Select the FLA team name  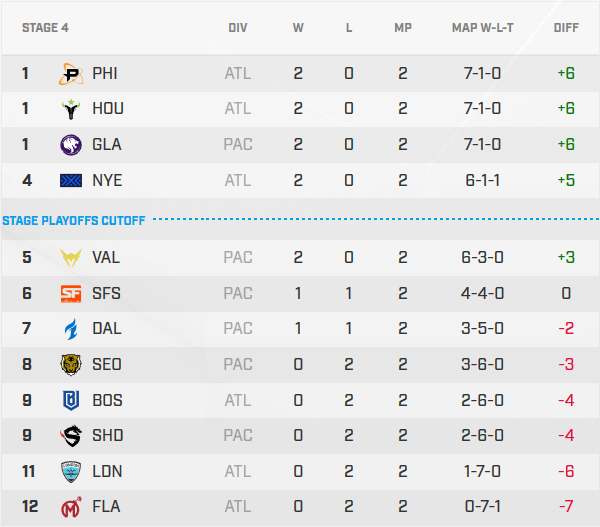click(x=106, y=507)
